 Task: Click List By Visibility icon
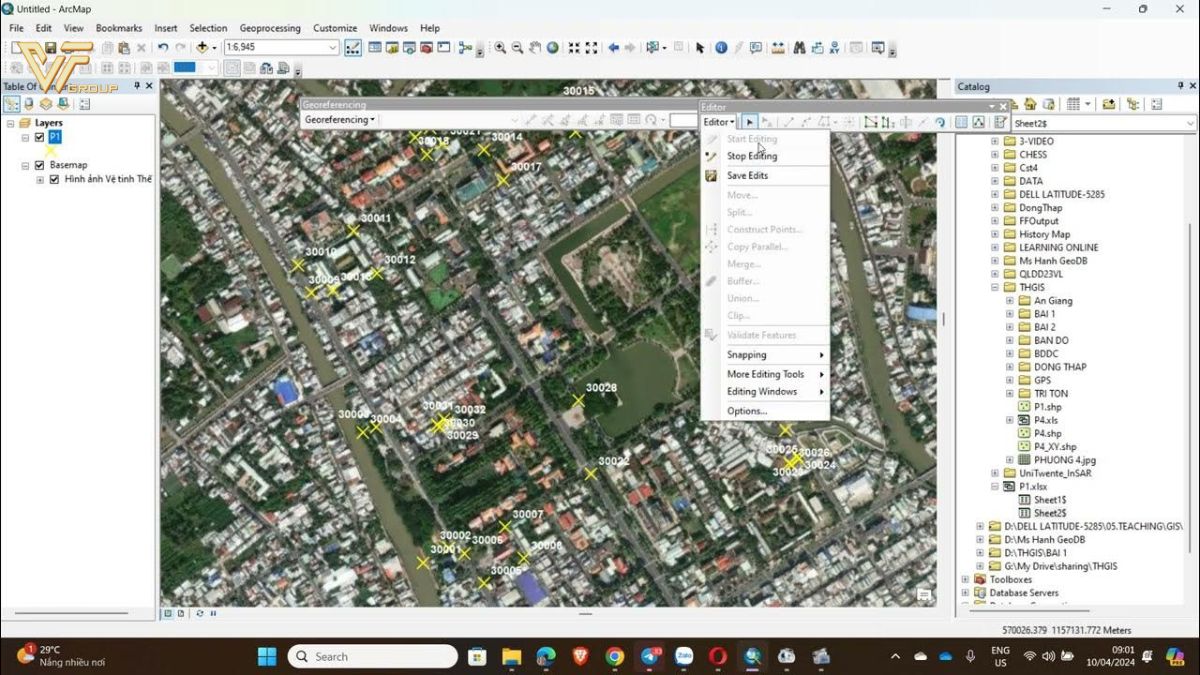(46, 104)
